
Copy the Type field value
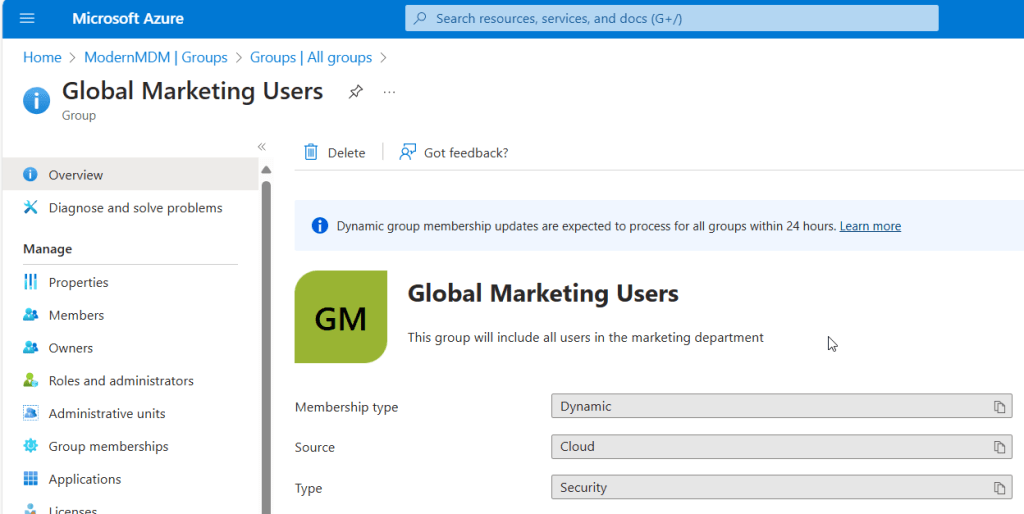[x=998, y=488]
